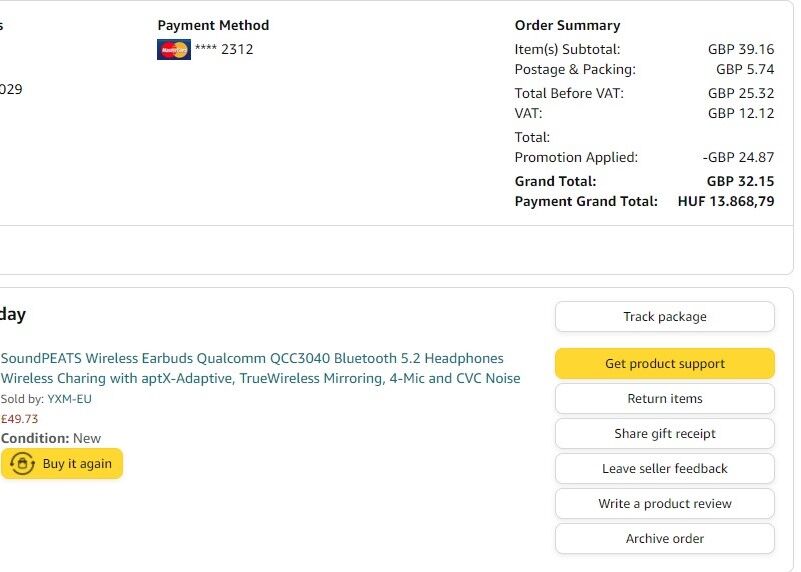The height and width of the screenshot is (572, 801).
Task: Select the Item(s) Subtotal GBP 39.16 value
Action: tap(740, 49)
